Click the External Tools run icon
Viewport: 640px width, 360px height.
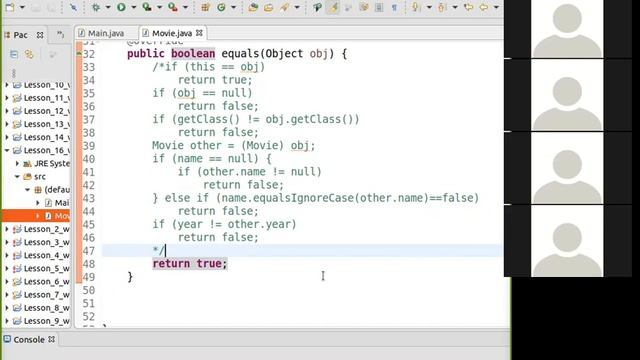[x=173, y=7]
